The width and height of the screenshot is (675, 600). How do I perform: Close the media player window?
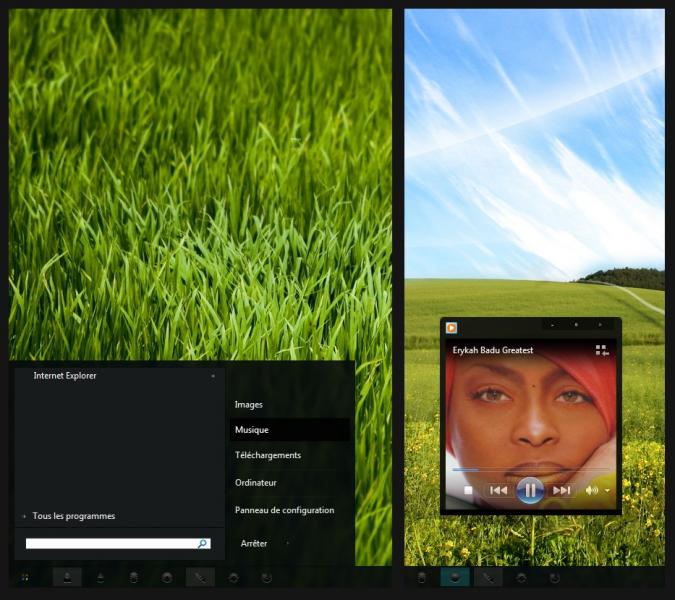601,325
